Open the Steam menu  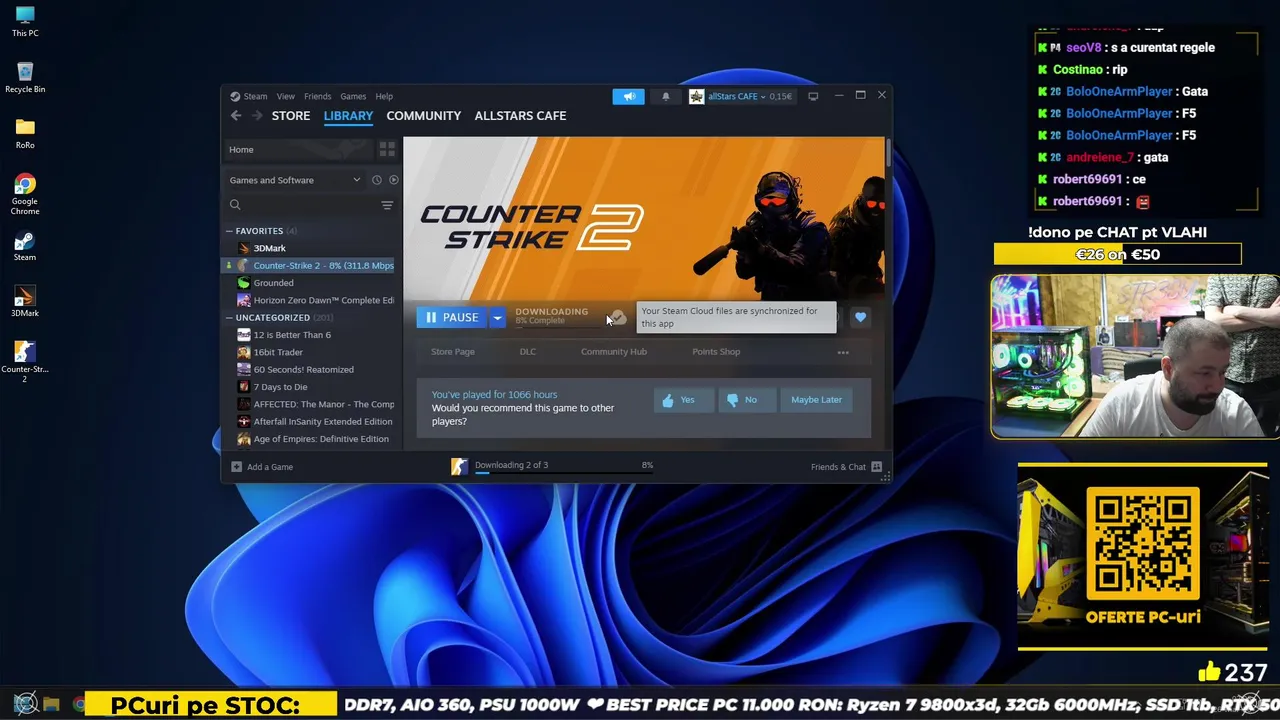(x=255, y=96)
